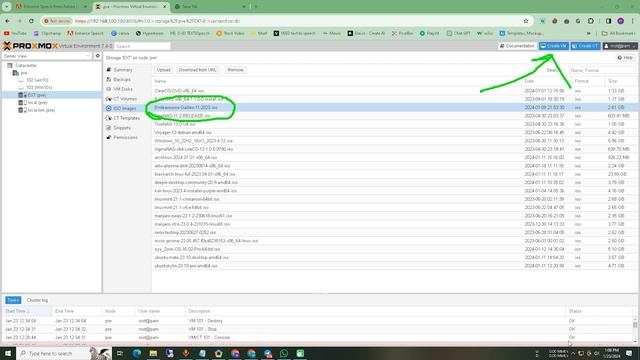This screenshot has height=360, width=640.
Task: Click the Create CT button
Action: pos(585,46)
